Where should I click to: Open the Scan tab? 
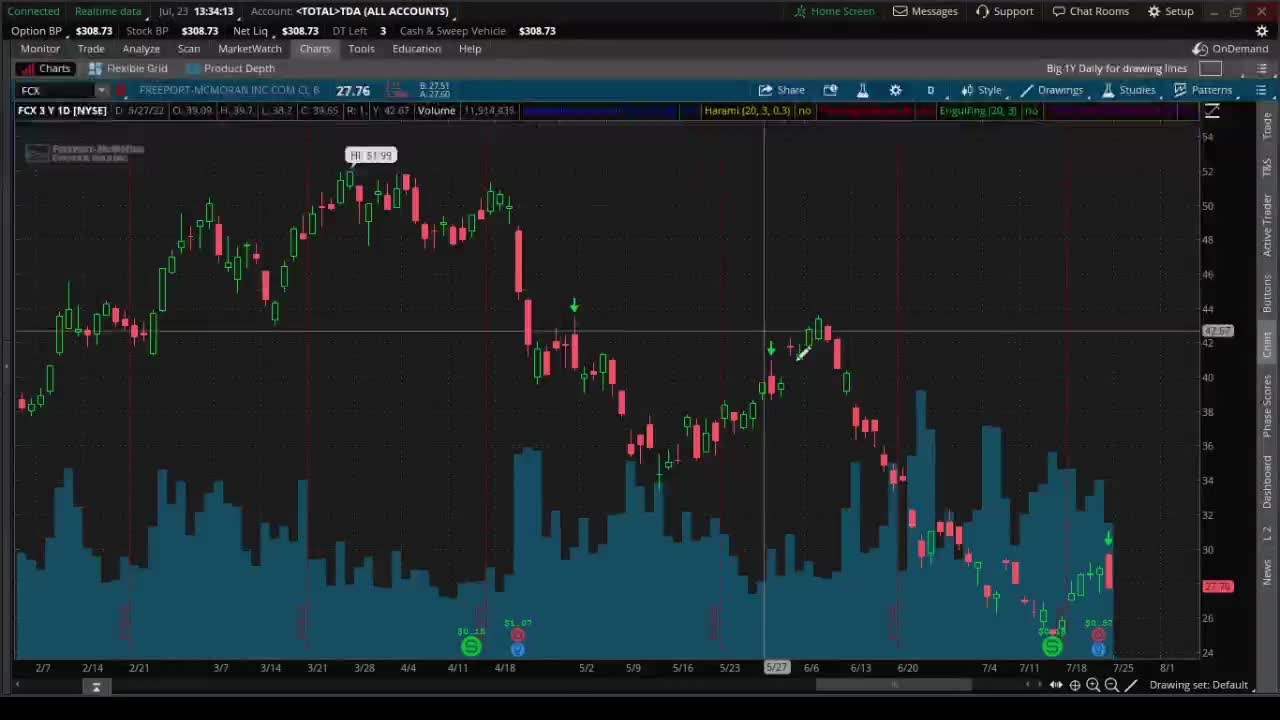(x=189, y=49)
